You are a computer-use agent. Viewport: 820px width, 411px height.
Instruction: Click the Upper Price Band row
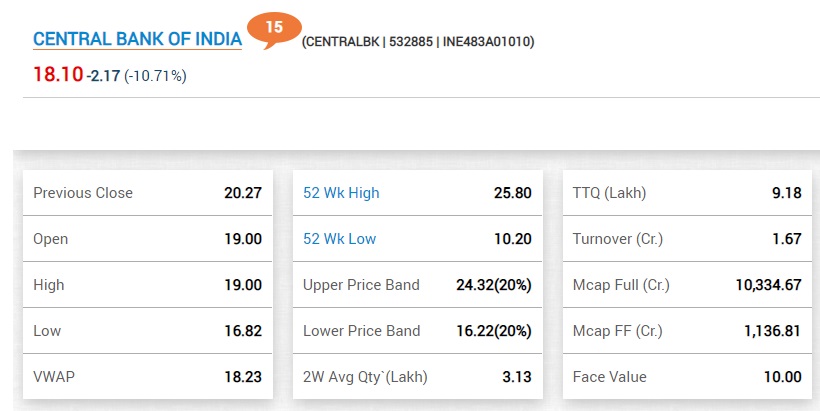(x=417, y=285)
